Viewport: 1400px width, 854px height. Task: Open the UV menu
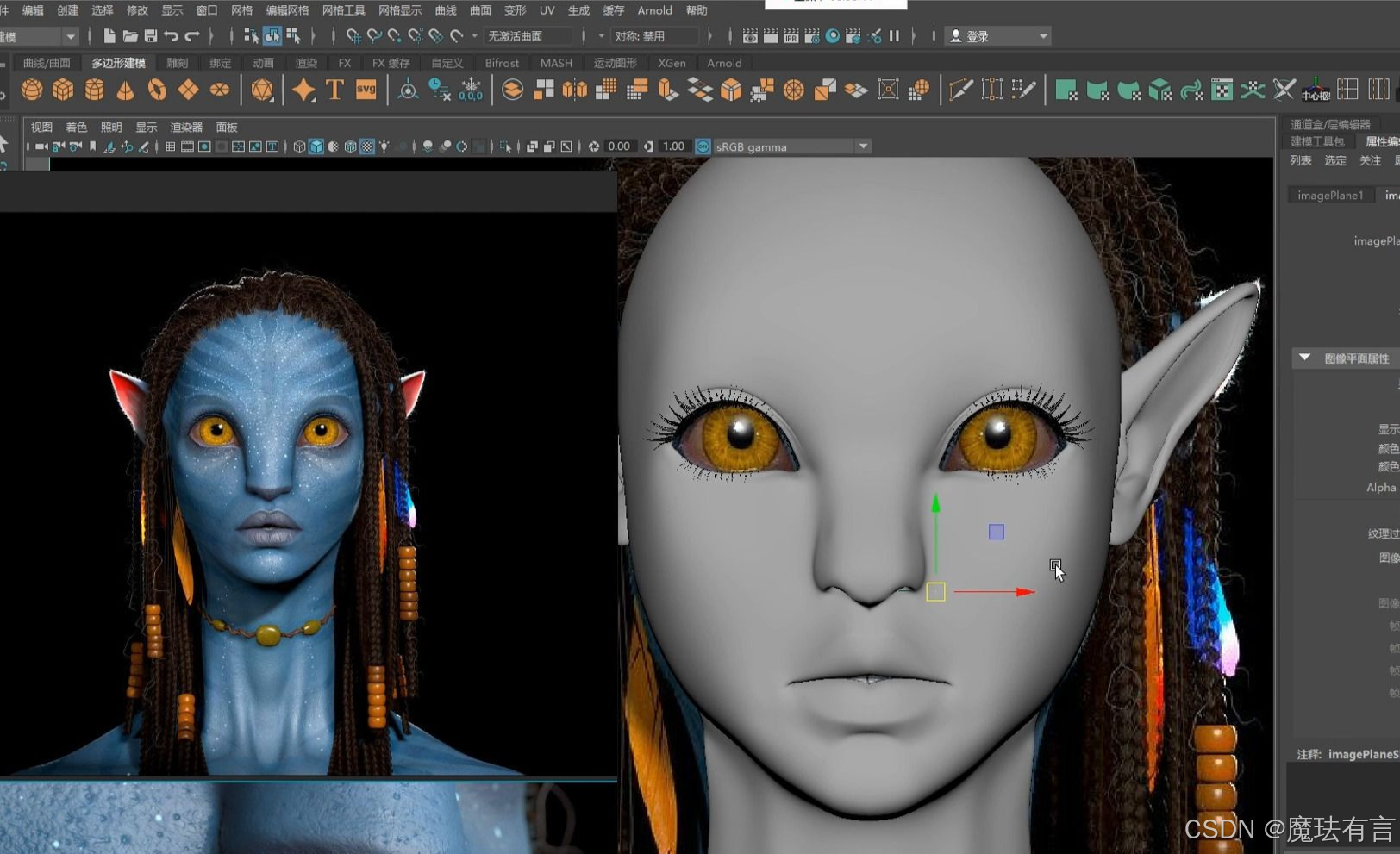coord(547,10)
